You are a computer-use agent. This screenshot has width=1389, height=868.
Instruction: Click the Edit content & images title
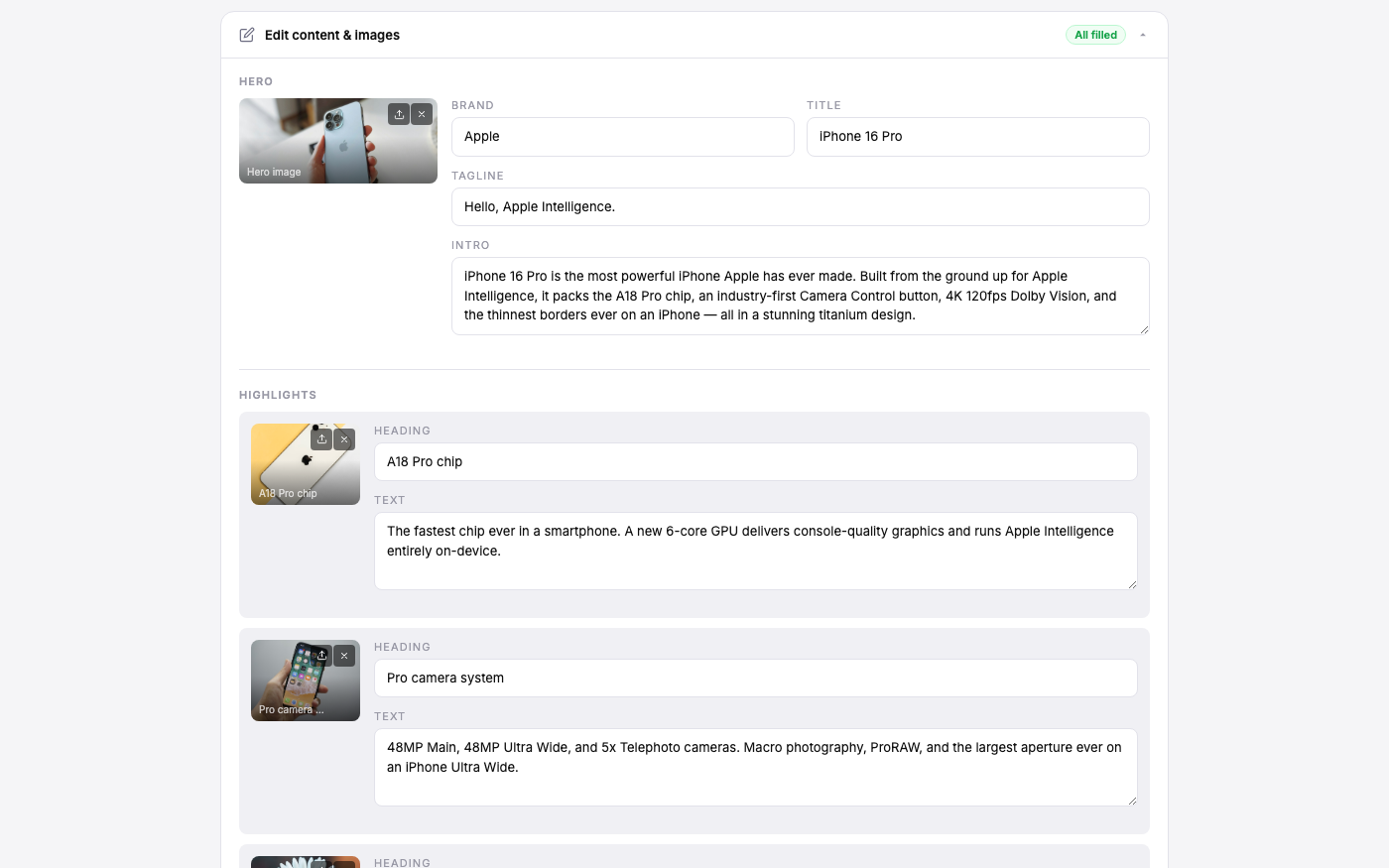coord(332,35)
